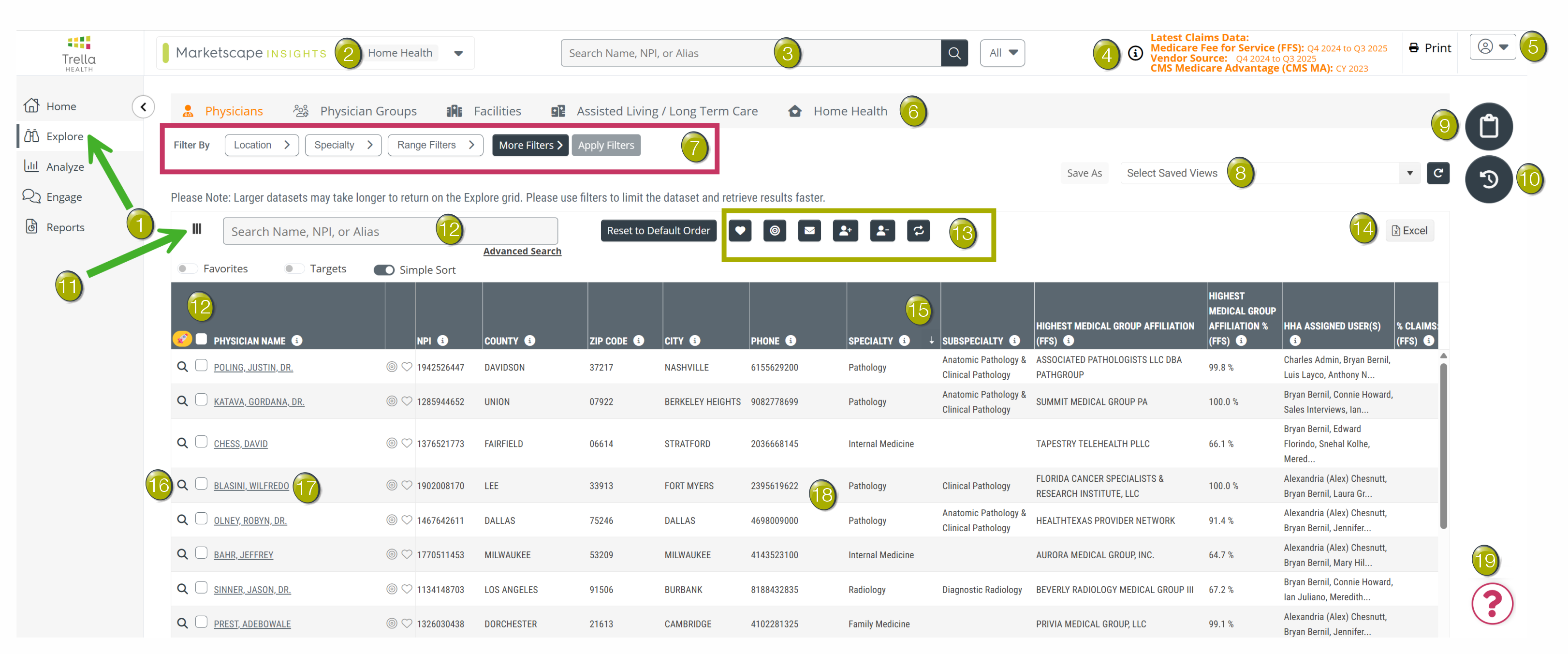
Task: Click magnifier icon for BLASINI, WILFREDO row
Action: [182, 485]
